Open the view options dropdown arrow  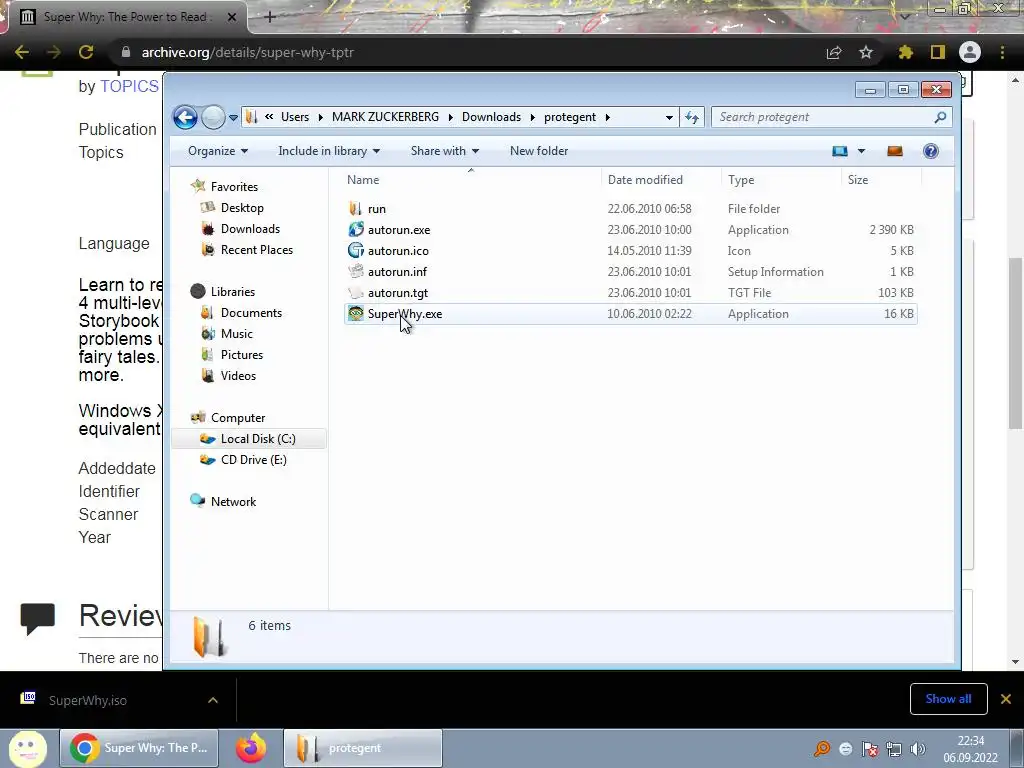861,151
